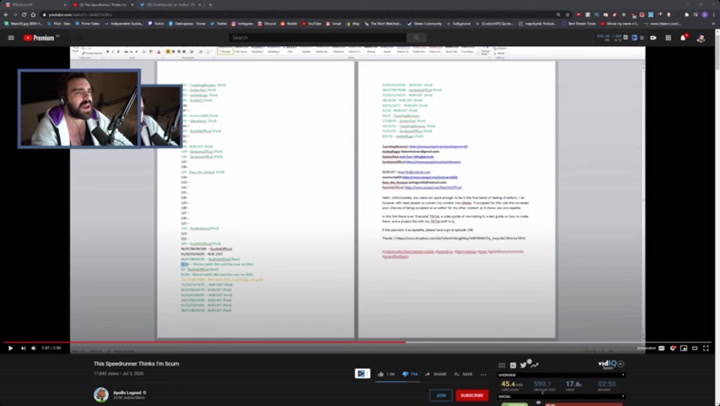Open the Prime Video bookmark
This screenshot has width=720, height=406.
click(87, 23)
